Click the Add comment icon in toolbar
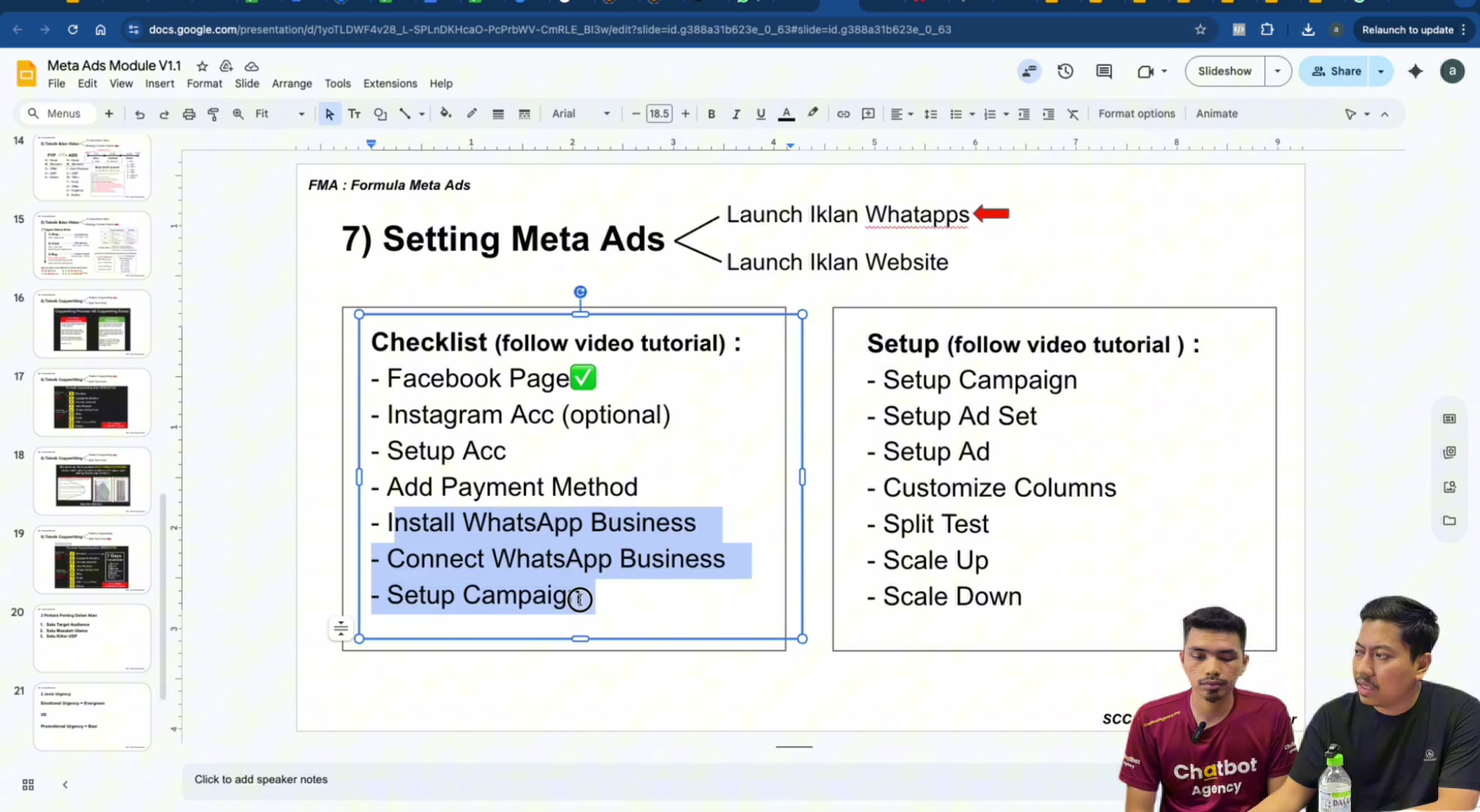 [x=868, y=114]
